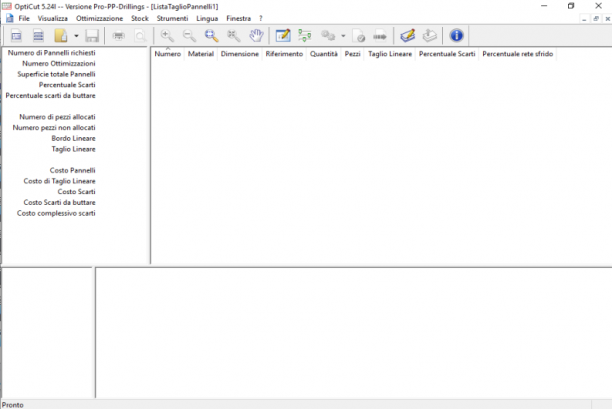
Task: Click the stock panels pencil icon
Action: pos(407,36)
